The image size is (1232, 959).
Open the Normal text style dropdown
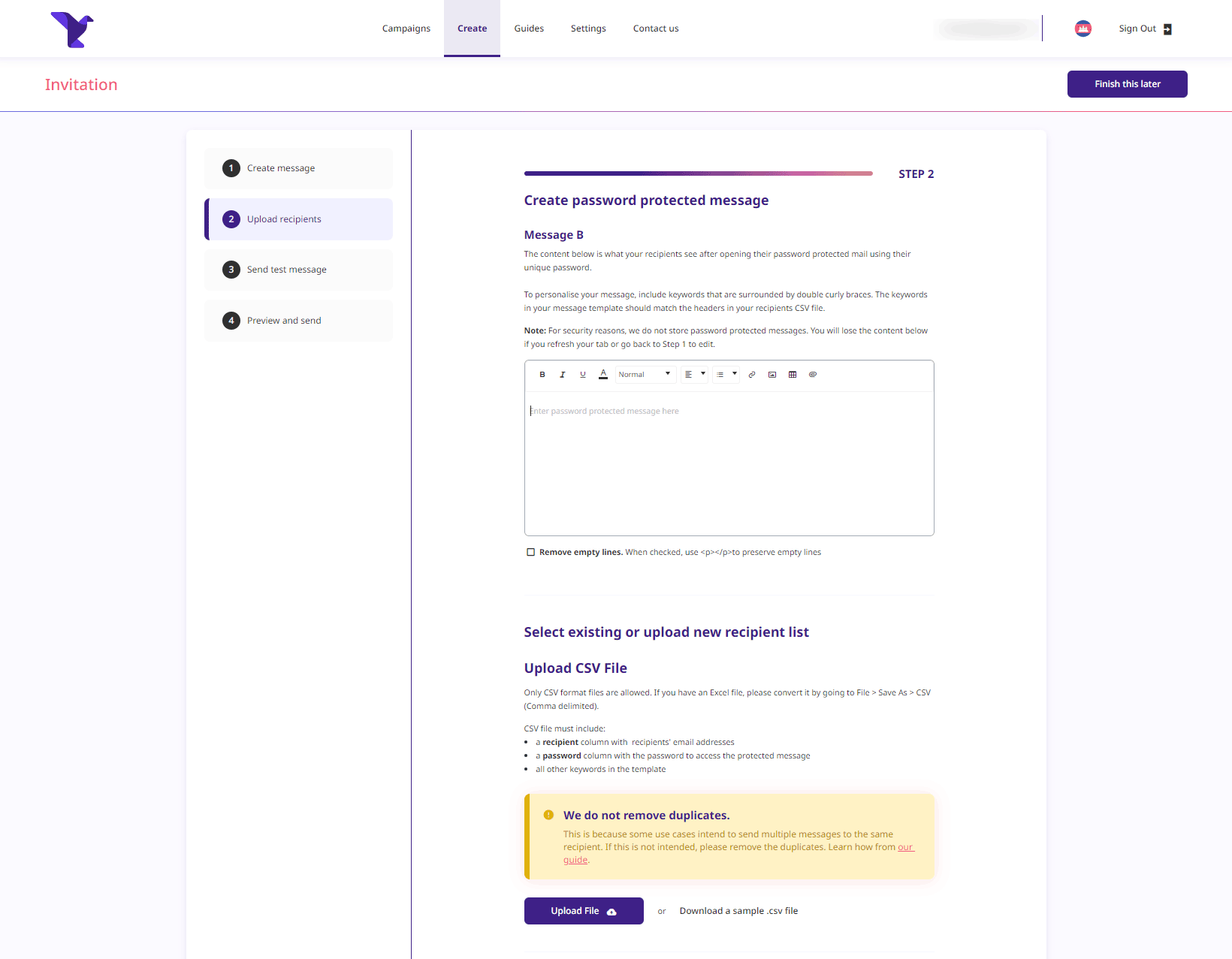point(645,375)
